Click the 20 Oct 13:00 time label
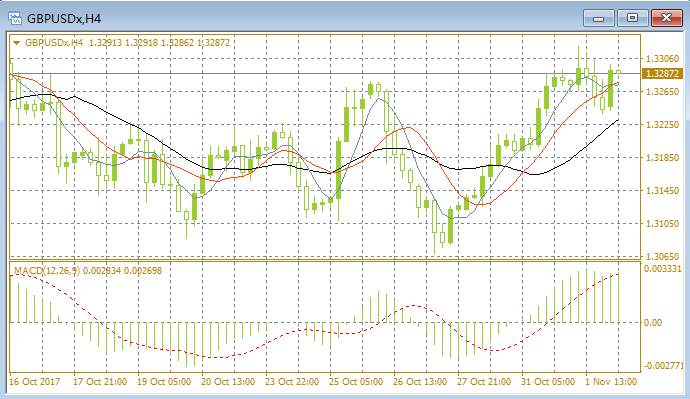690x399 pixels. point(228,381)
